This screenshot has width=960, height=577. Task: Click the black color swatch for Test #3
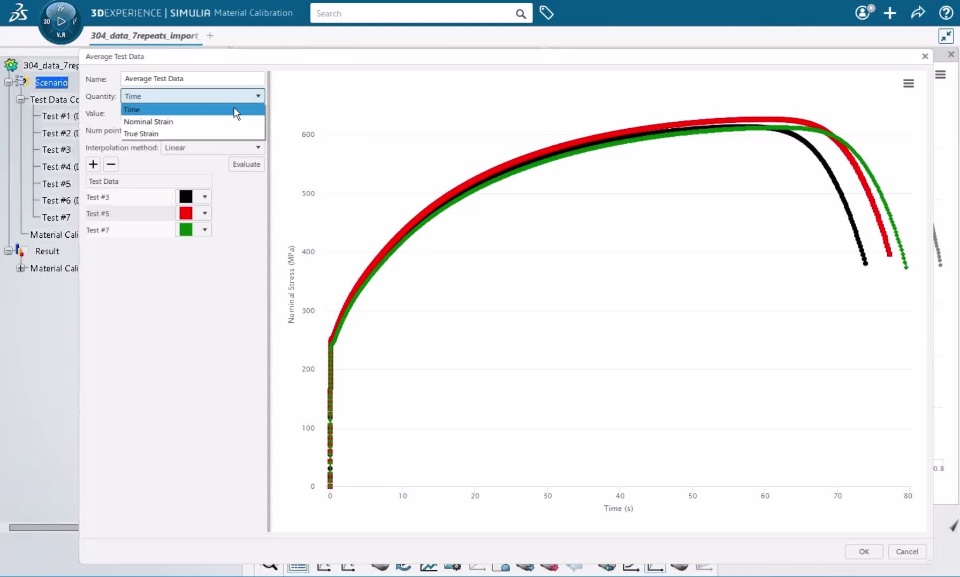[x=186, y=197]
